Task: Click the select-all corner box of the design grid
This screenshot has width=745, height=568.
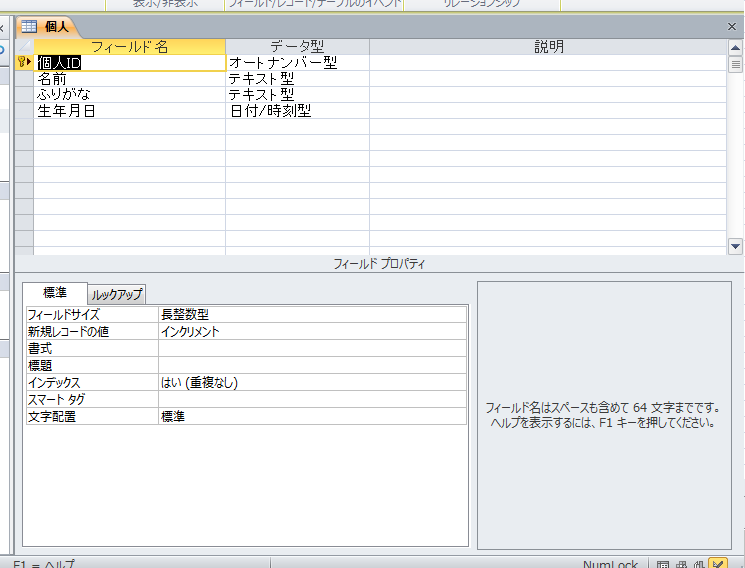Action: point(24,47)
